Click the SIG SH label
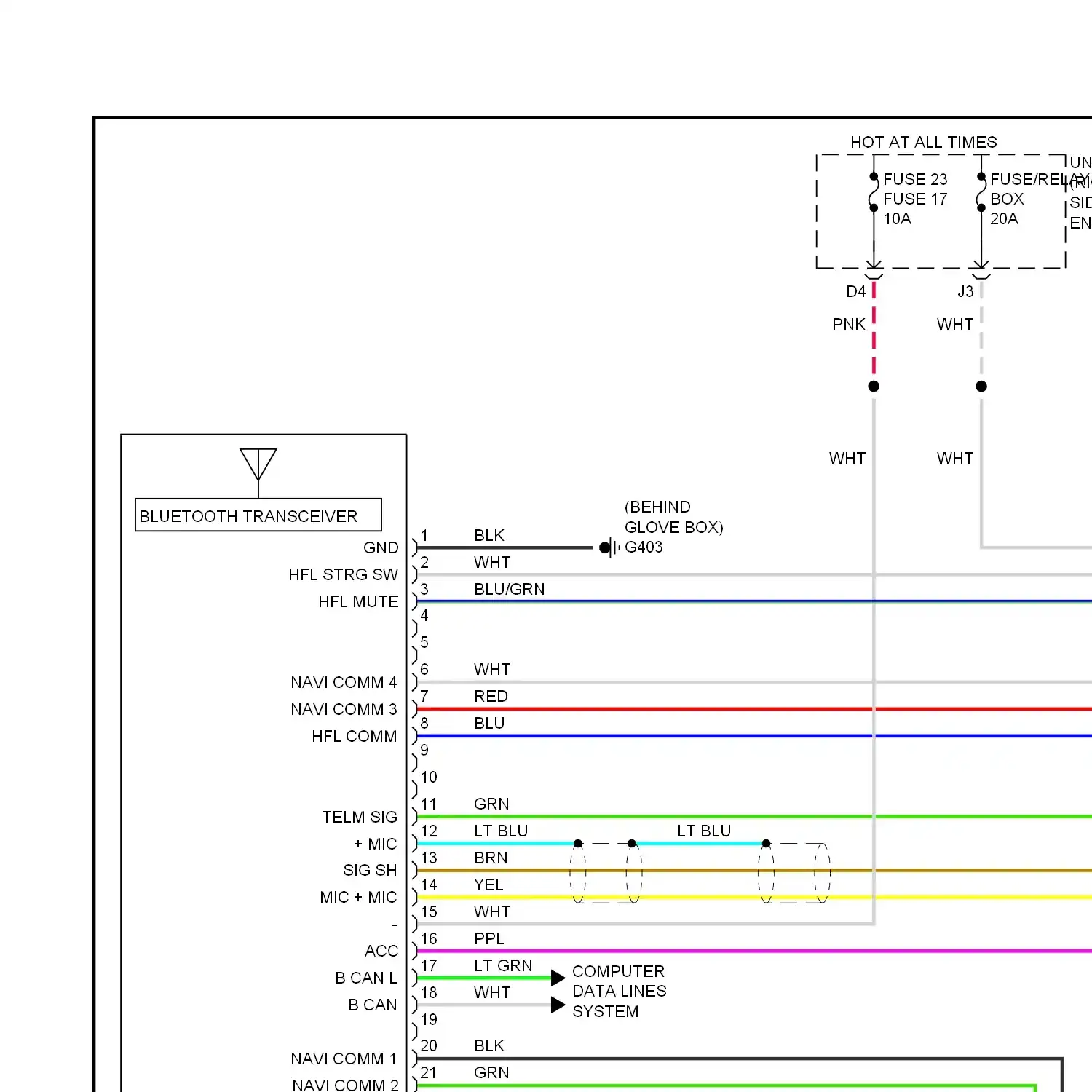The height and width of the screenshot is (1092, 1092). [x=370, y=870]
